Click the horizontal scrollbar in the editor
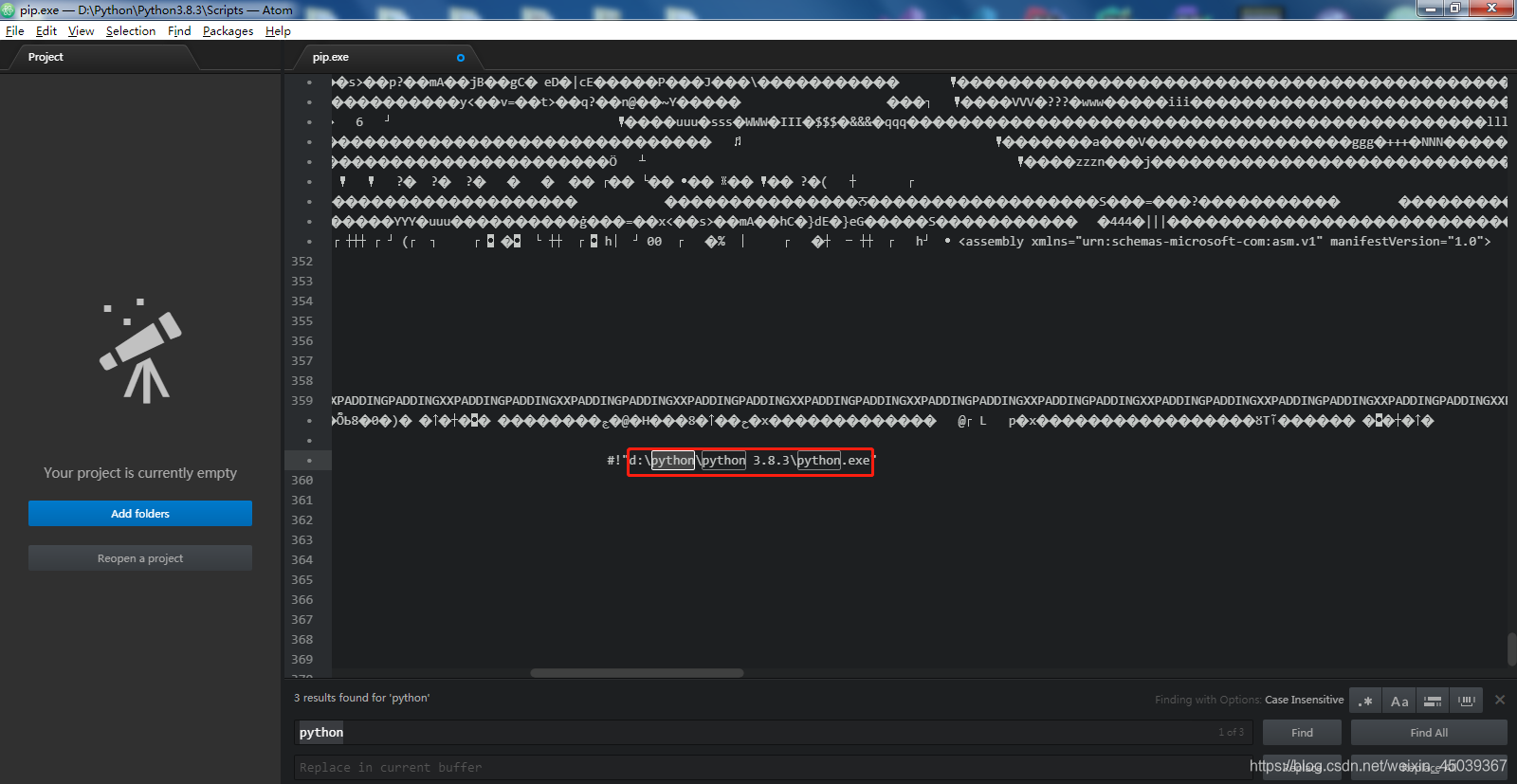The image size is (1517, 784). point(636,673)
